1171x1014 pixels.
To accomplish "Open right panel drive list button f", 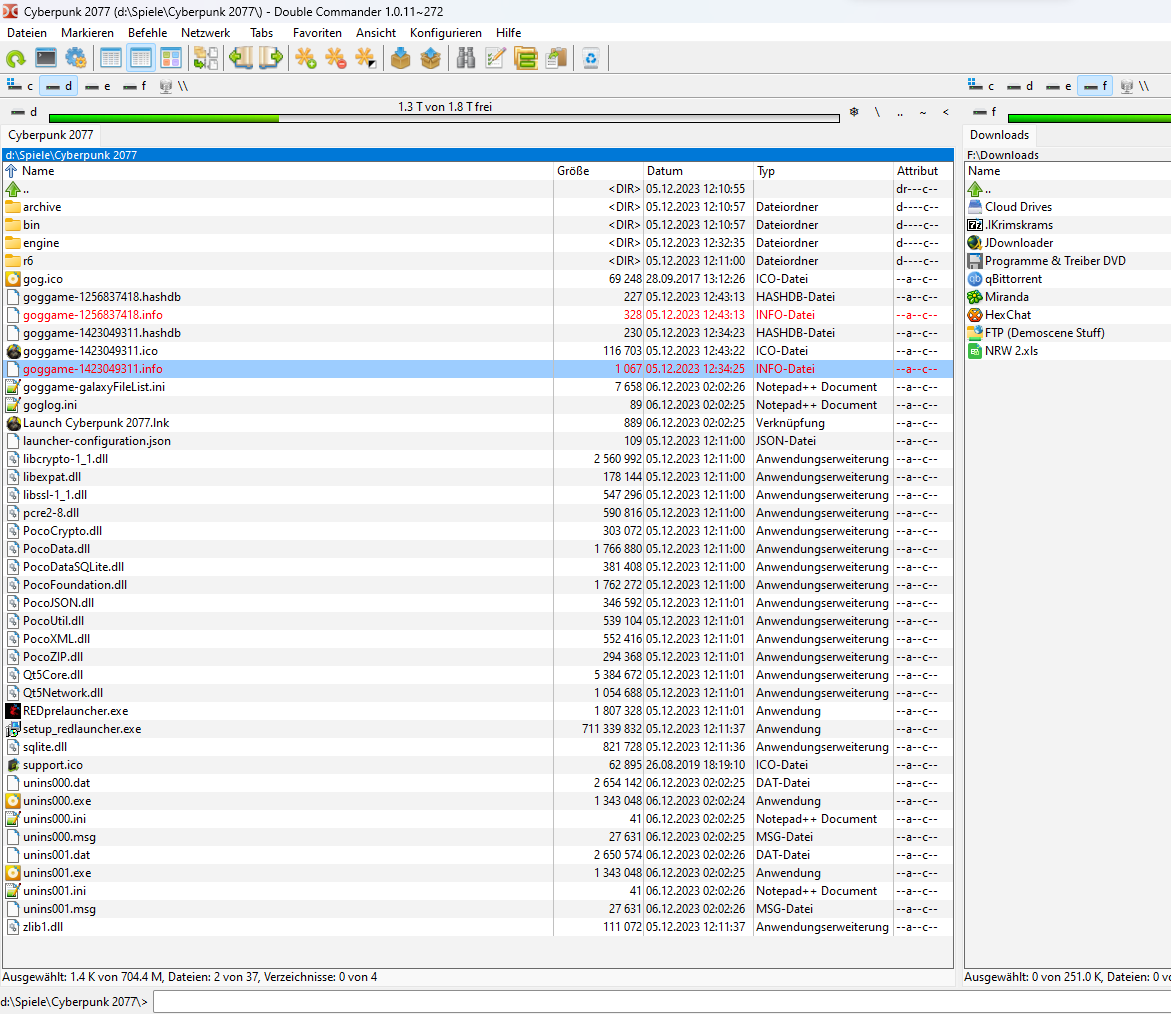I will [985, 112].
